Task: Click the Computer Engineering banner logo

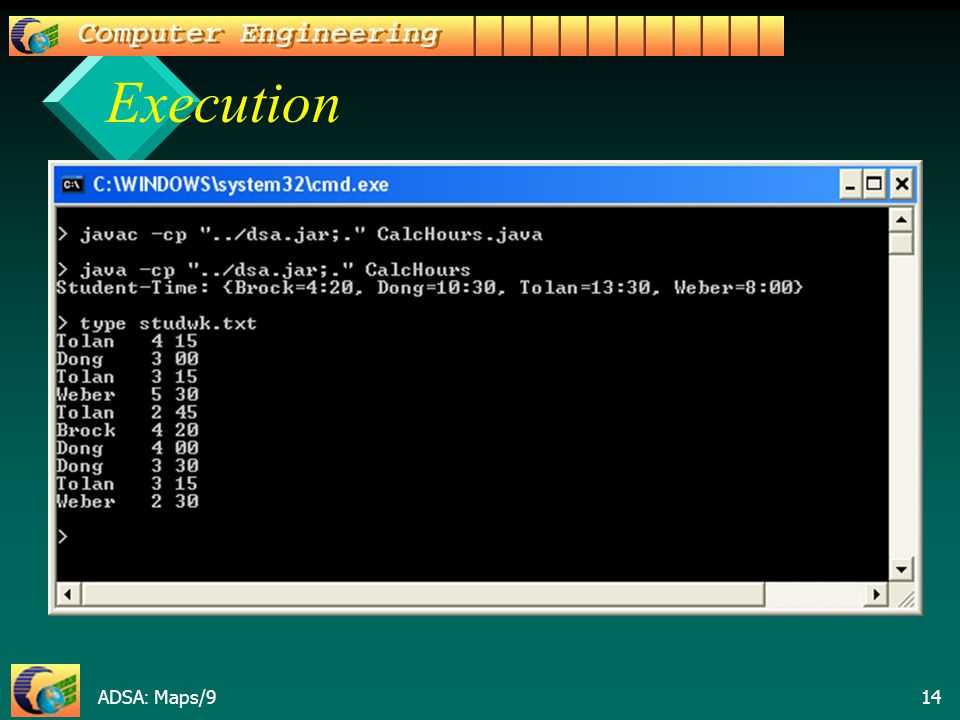Action: coord(35,36)
